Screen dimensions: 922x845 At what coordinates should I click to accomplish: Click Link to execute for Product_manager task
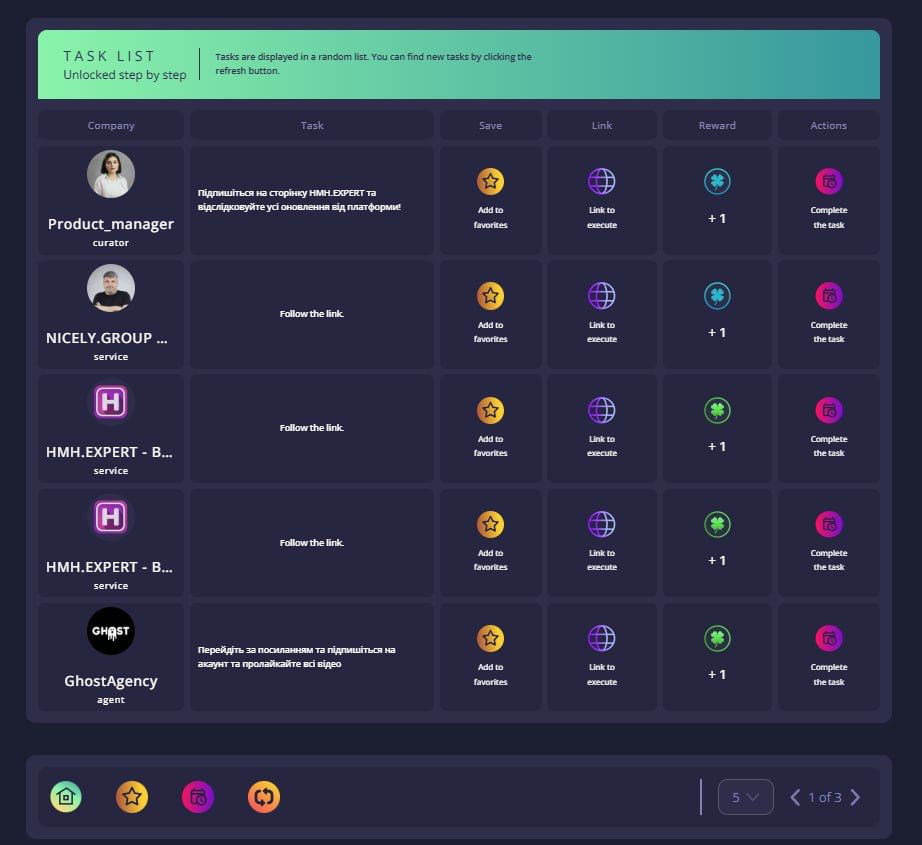click(601, 181)
